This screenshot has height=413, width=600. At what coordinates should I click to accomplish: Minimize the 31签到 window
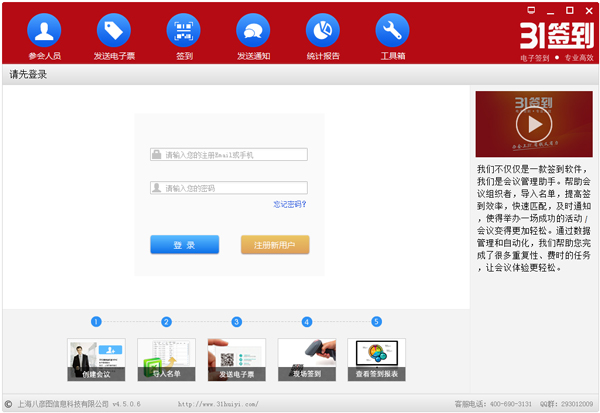click(550, 11)
